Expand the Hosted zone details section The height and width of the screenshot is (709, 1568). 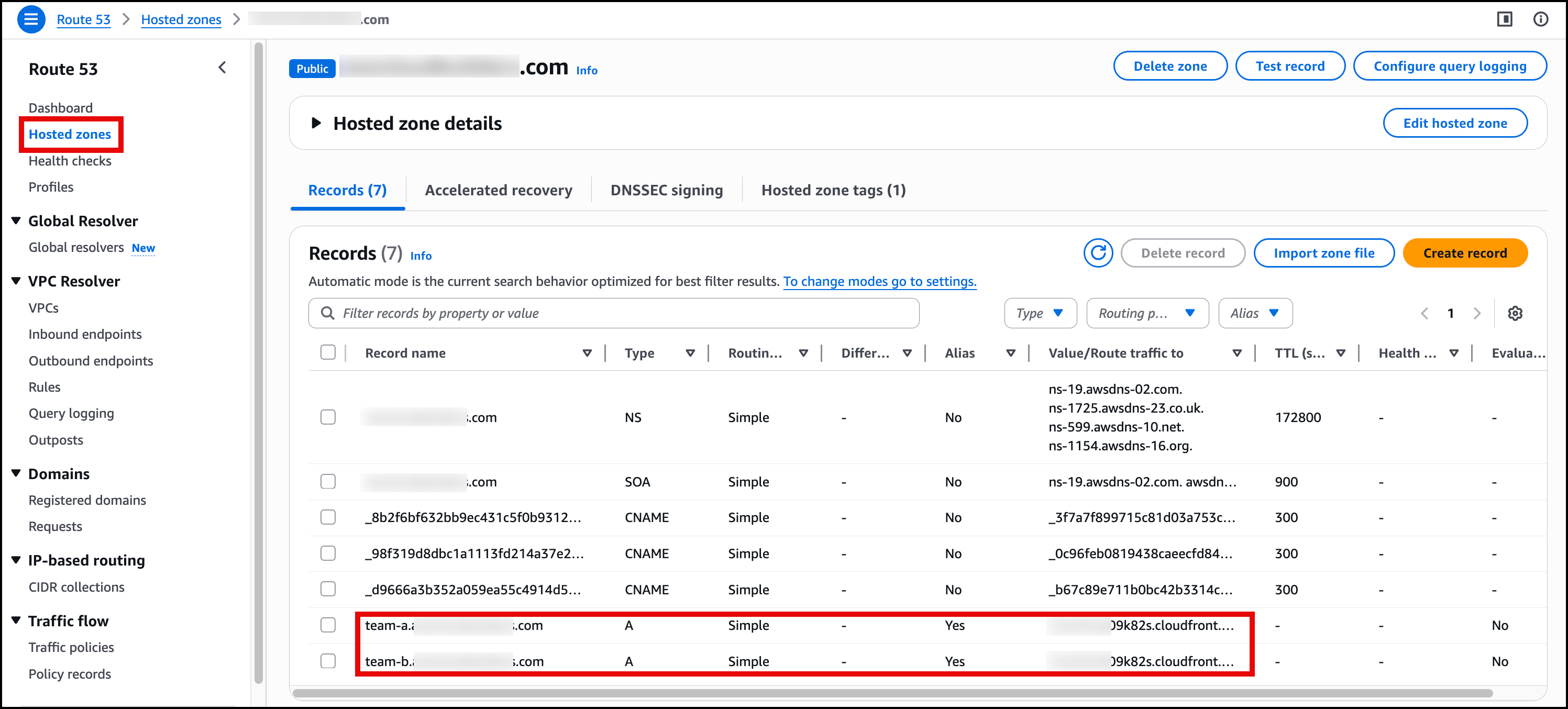317,123
